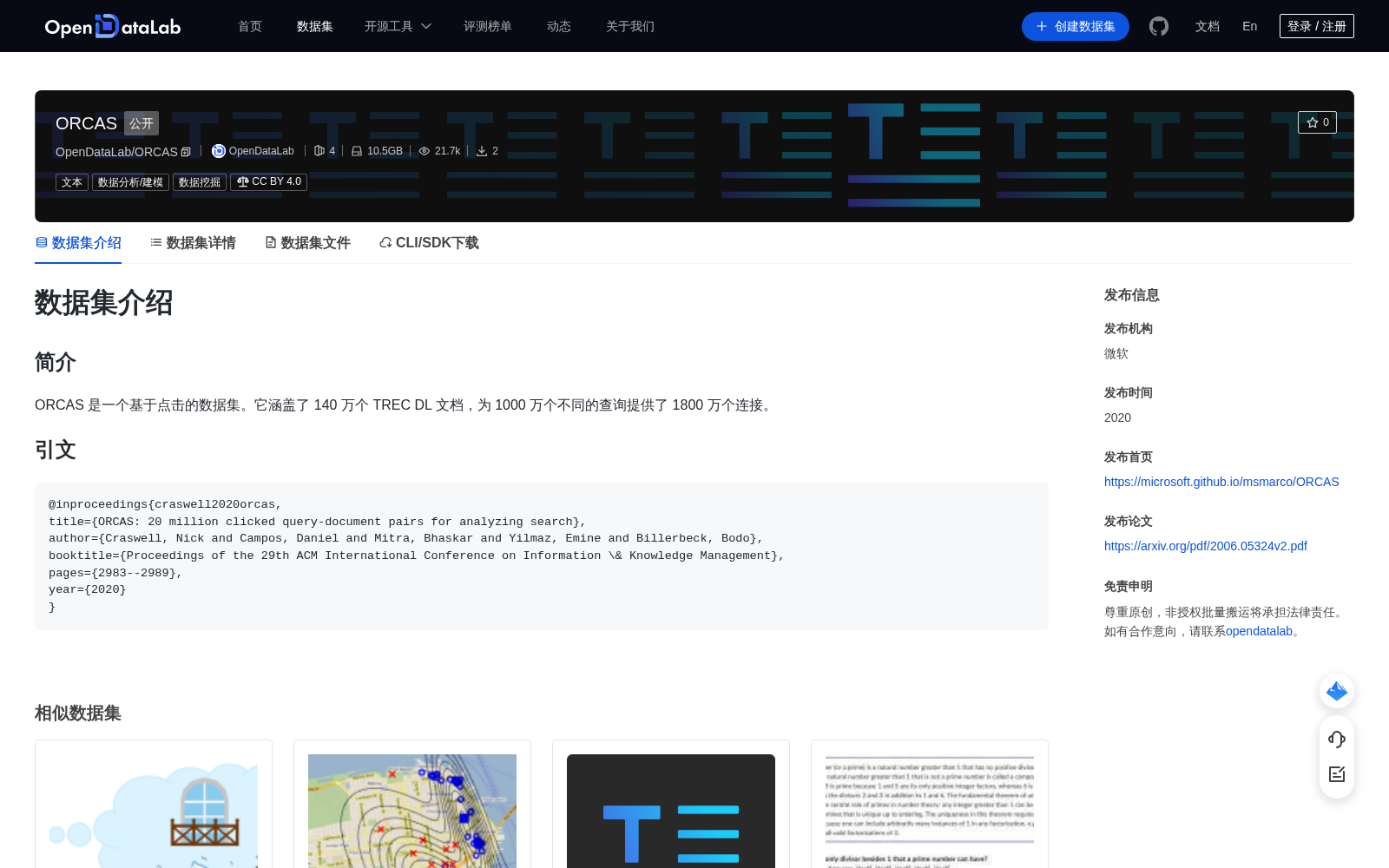Open 动态 in navigation bar
The height and width of the screenshot is (868, 1389).
tap(559, 26)
